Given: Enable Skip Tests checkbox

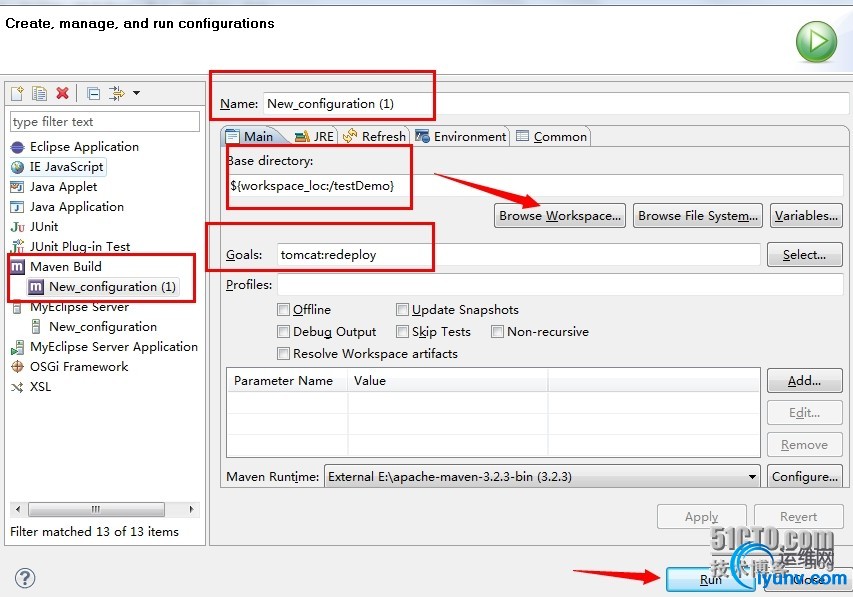Looking at the screenshot, I should [402, 331].
